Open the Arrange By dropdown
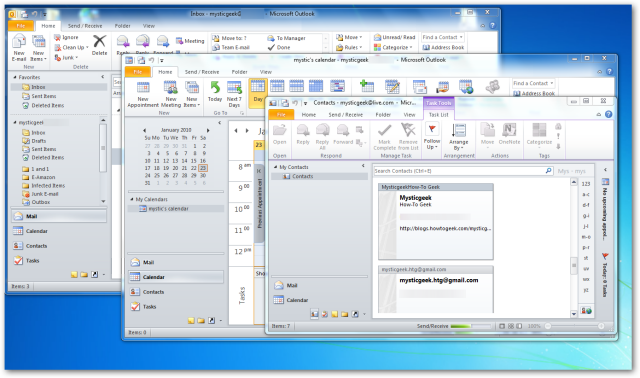 (x=458, y=136)
